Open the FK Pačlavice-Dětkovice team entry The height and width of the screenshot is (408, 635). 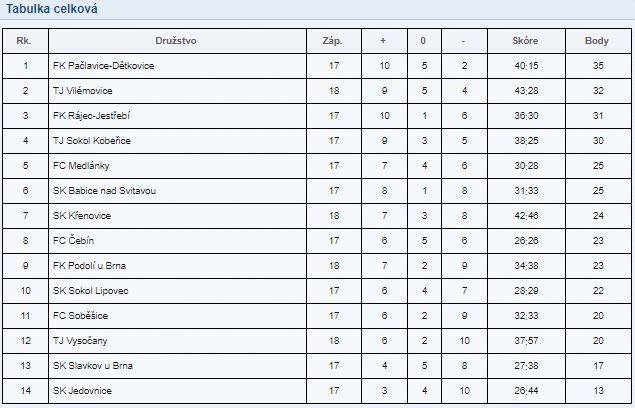103,66
